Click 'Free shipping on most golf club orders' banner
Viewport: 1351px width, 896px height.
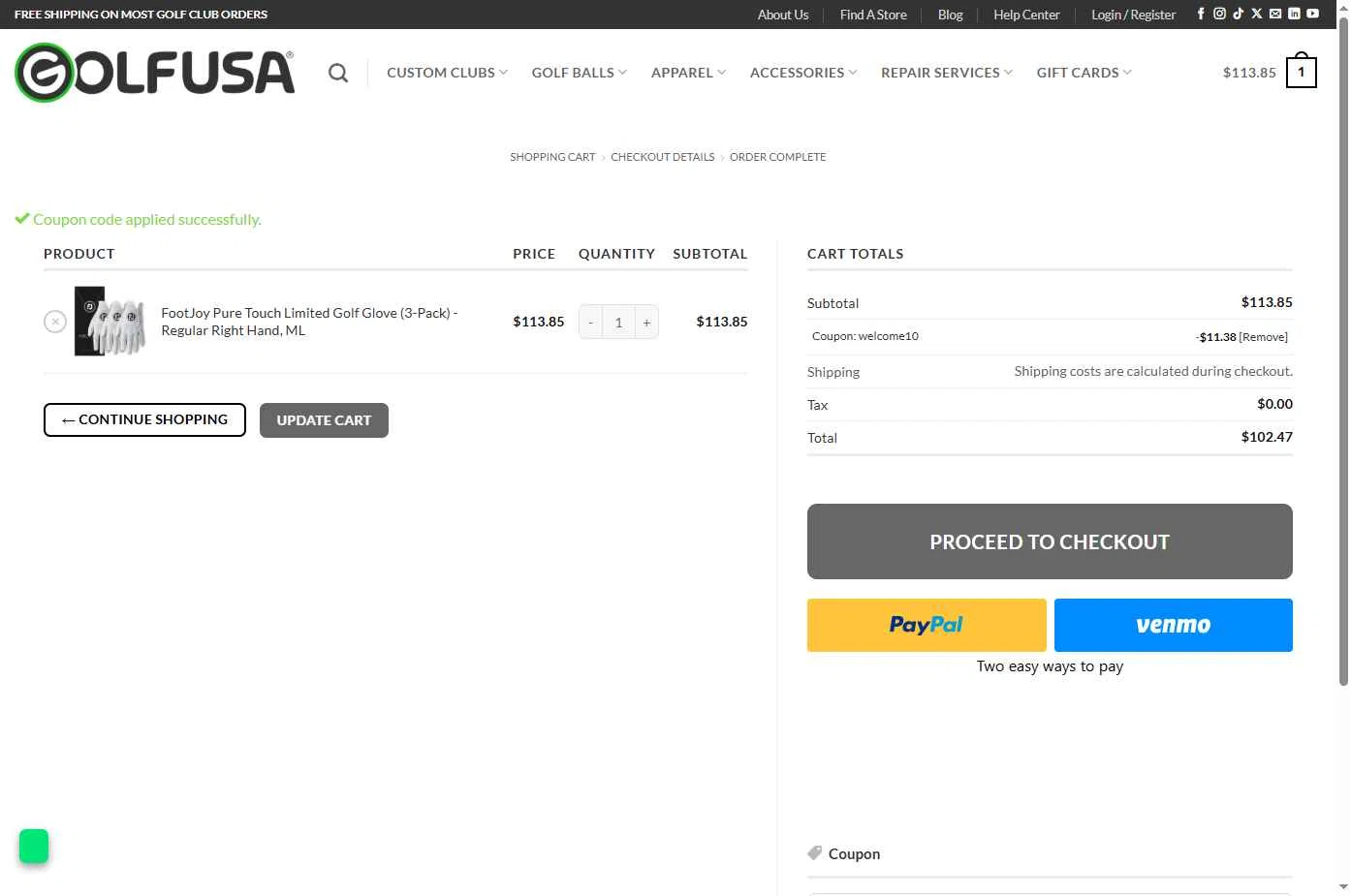pyautogui.click(x=141, y=15)
